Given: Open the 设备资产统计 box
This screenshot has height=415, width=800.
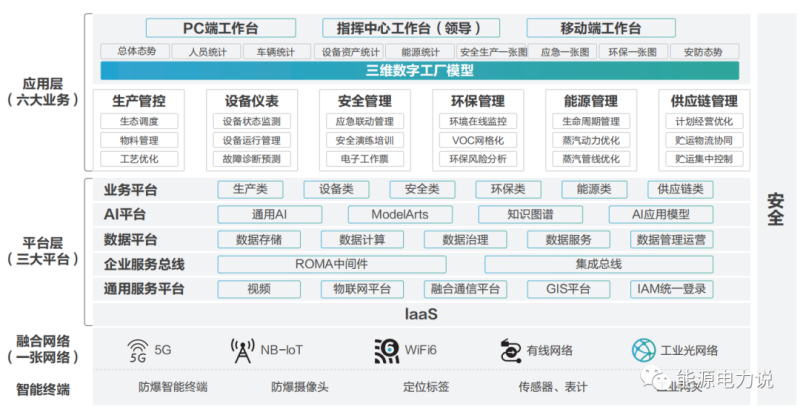Looking at the screenshot, I should coord(349,52).
